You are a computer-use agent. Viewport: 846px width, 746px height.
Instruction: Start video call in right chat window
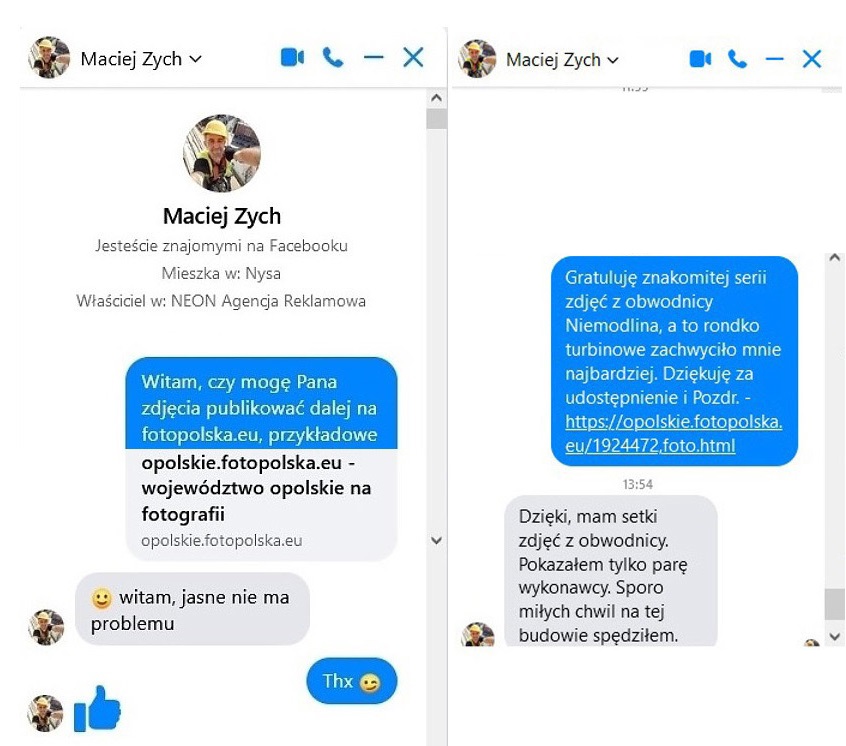700,59
